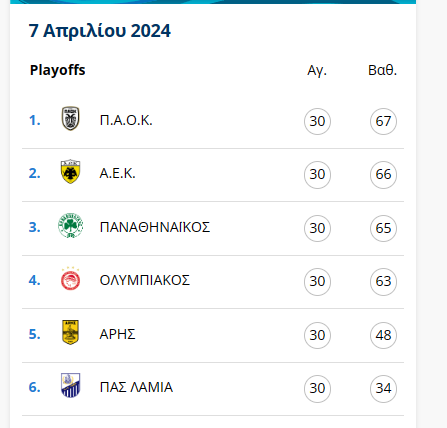
Task: Click the Αγ. matches column header
Action: [x=317, y=71]
